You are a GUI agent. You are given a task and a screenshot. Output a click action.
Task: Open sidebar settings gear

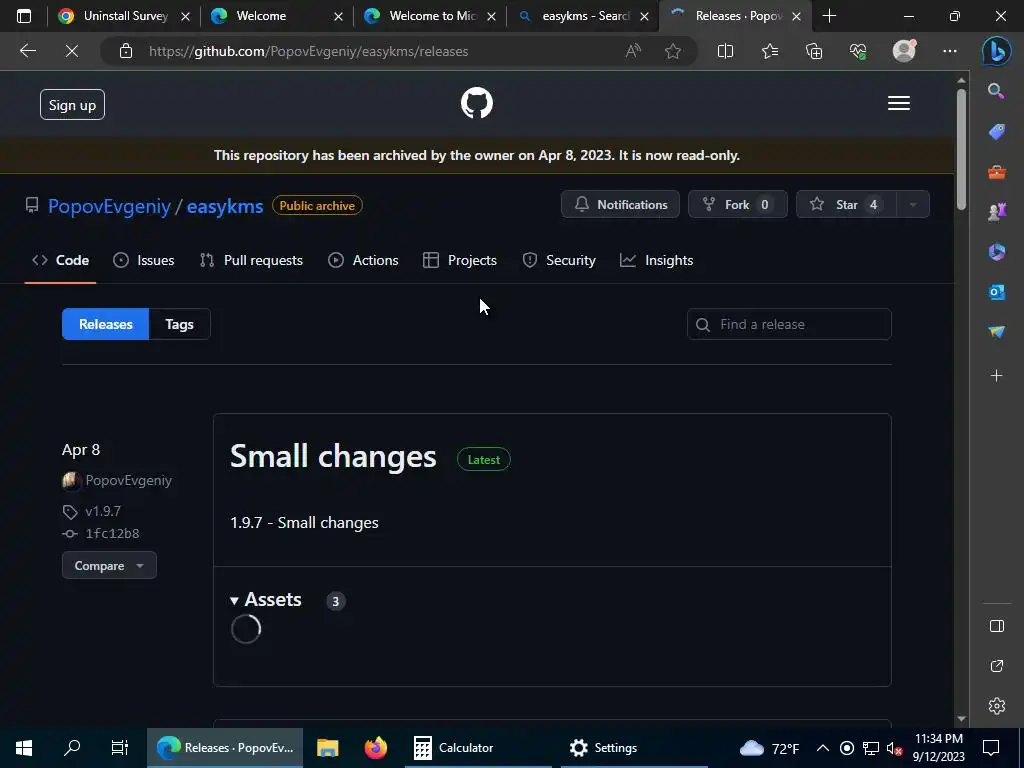(x=997, y=705)
